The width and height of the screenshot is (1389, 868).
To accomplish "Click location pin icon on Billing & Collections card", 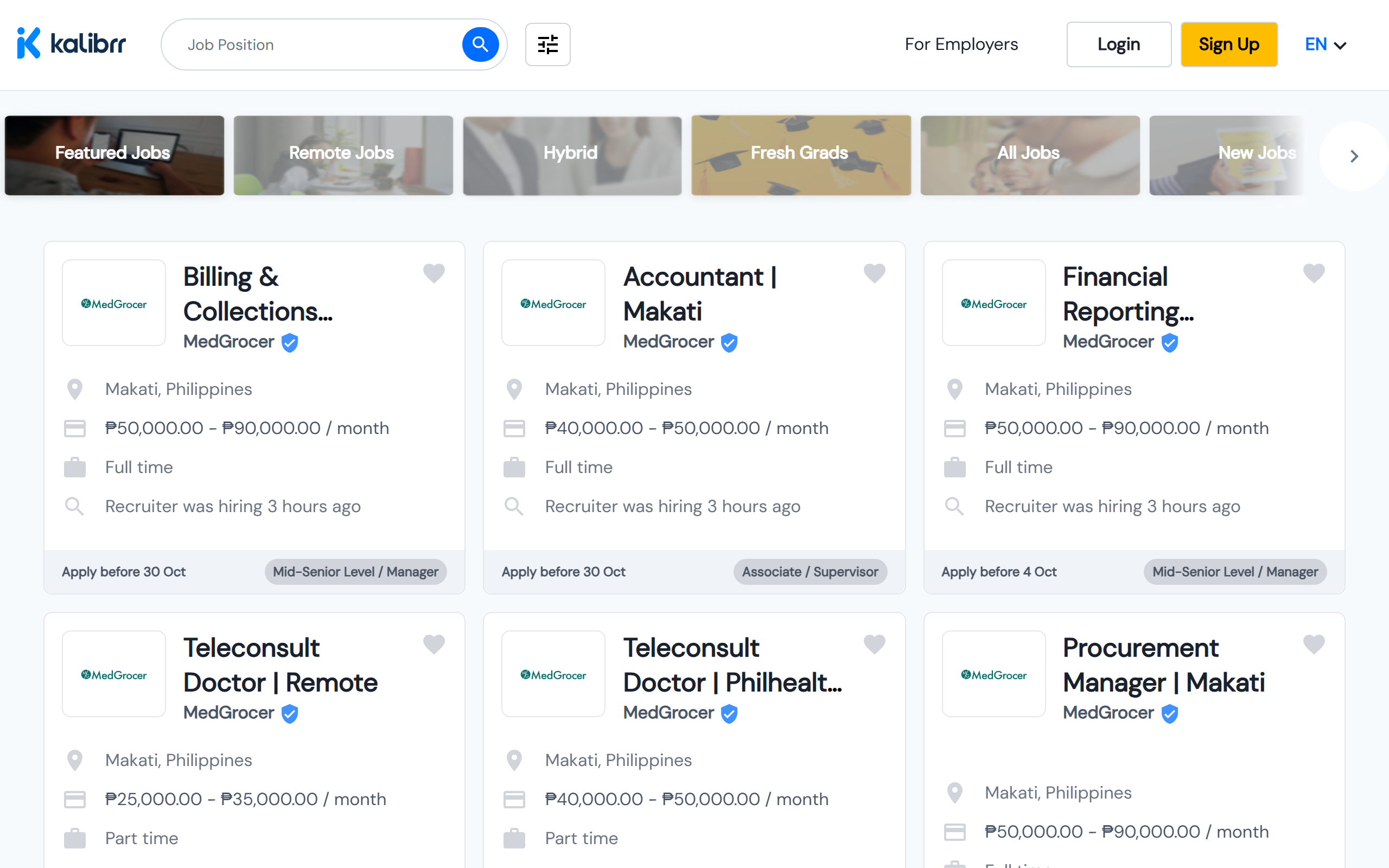I will (75, 389).
